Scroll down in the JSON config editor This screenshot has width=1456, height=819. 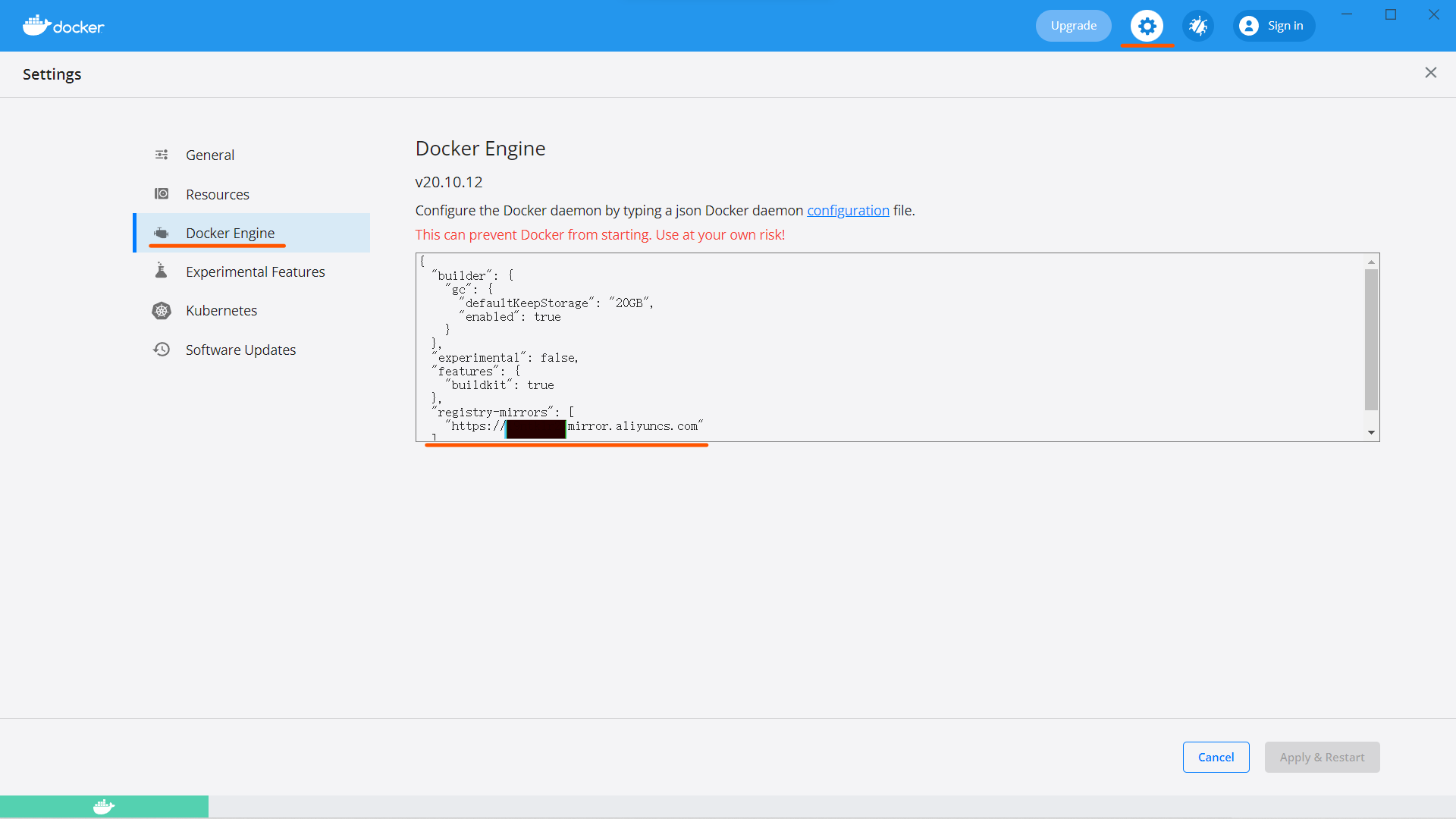tap(1371, 432)
